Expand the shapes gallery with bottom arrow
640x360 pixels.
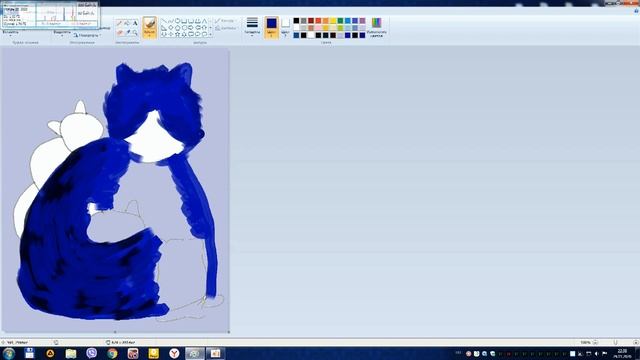[210, 34]
